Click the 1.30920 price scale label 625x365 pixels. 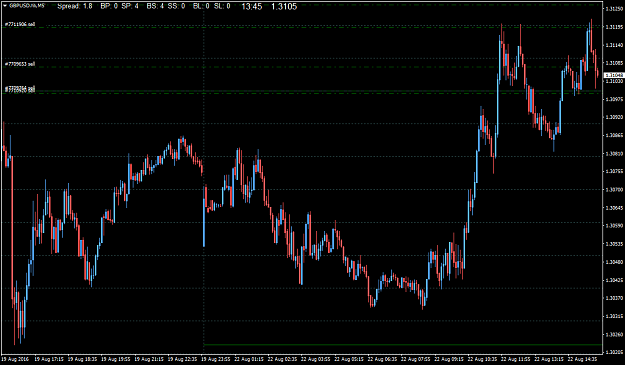614,117
